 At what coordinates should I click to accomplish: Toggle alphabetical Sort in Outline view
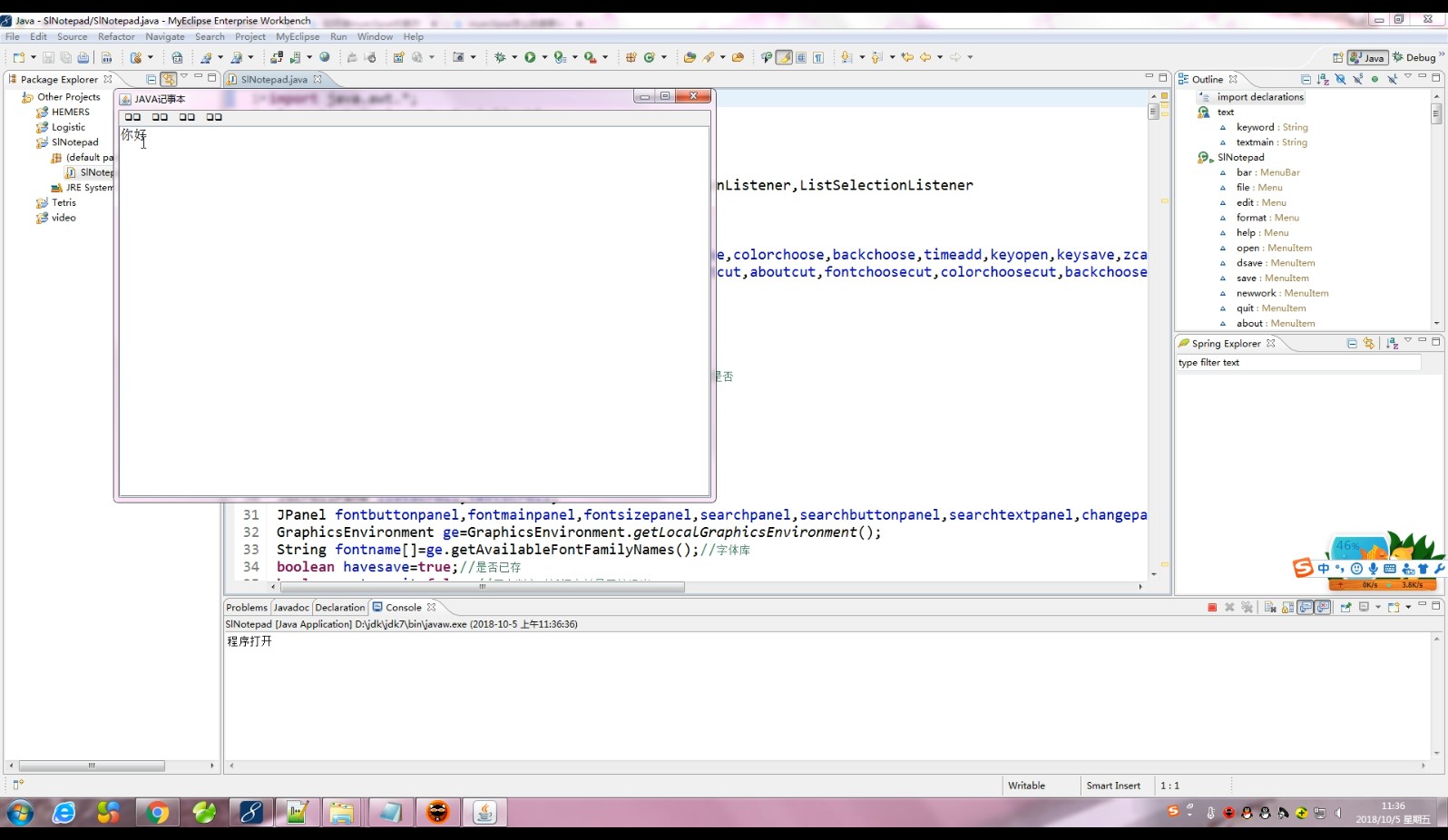(1323, 79)
